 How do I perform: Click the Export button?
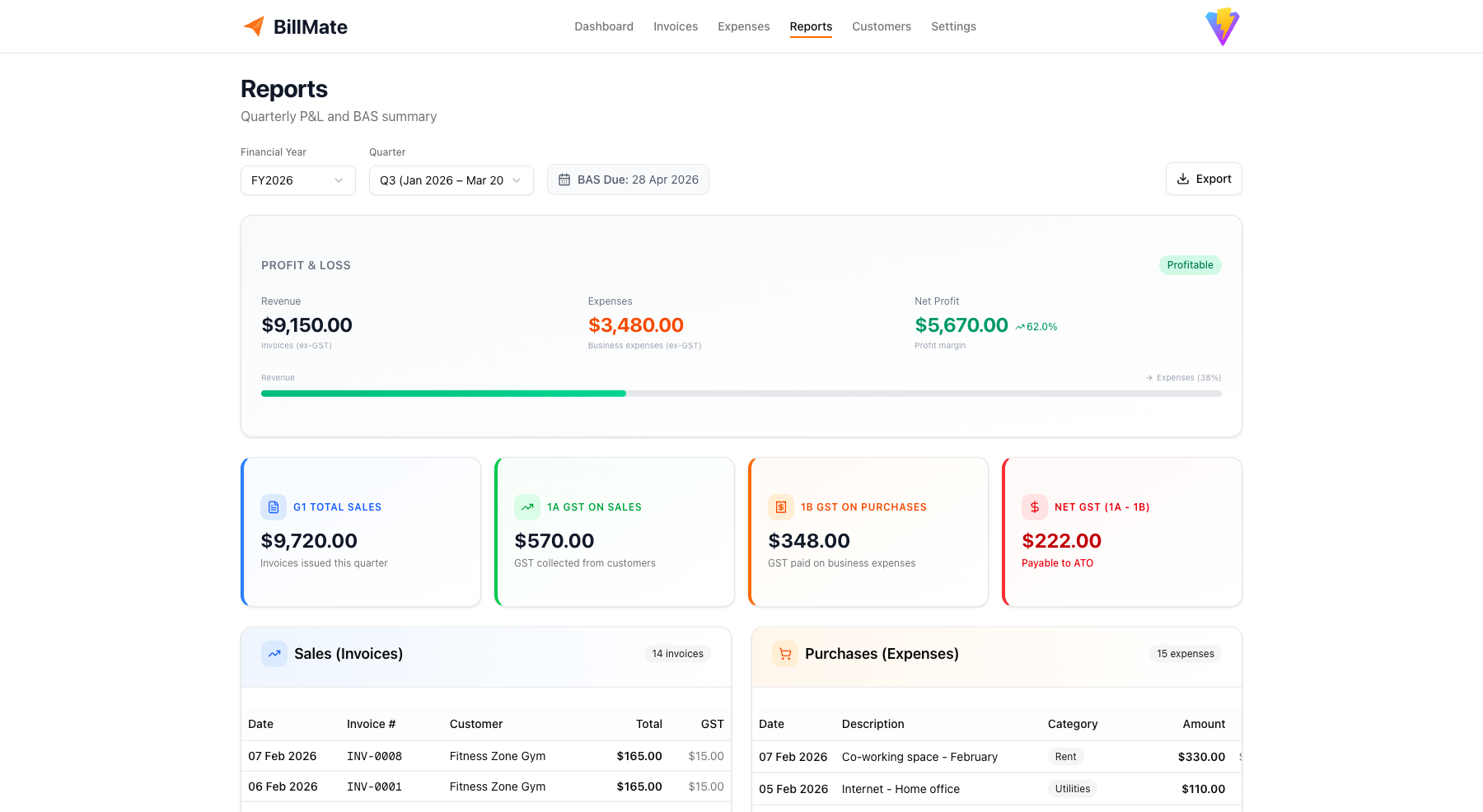pos(1204,179)
